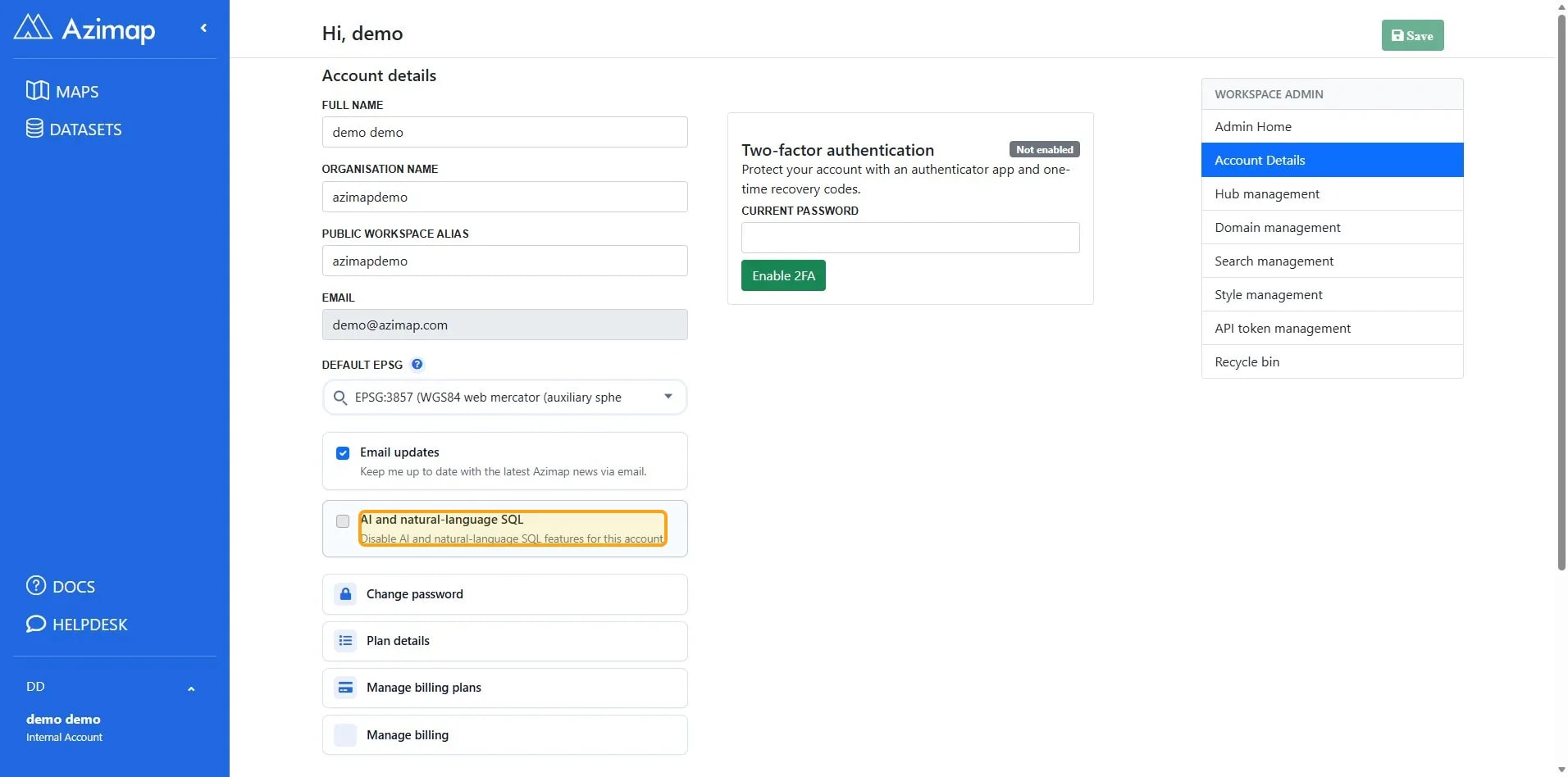Click the Maps book icon
This screenshot has height=777, width=1568.
(x=37, y=91)
